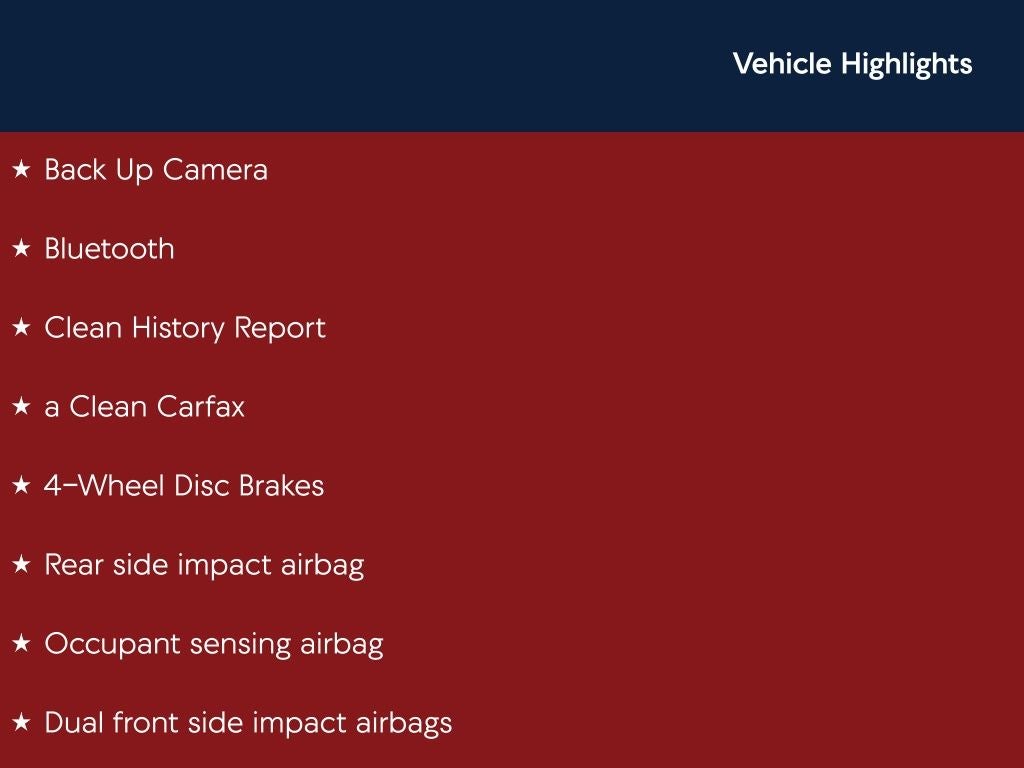Viewport: 1024px width, 768px height.
Task: Click the a Clean Carfax text
Action: tap(144, 407)
